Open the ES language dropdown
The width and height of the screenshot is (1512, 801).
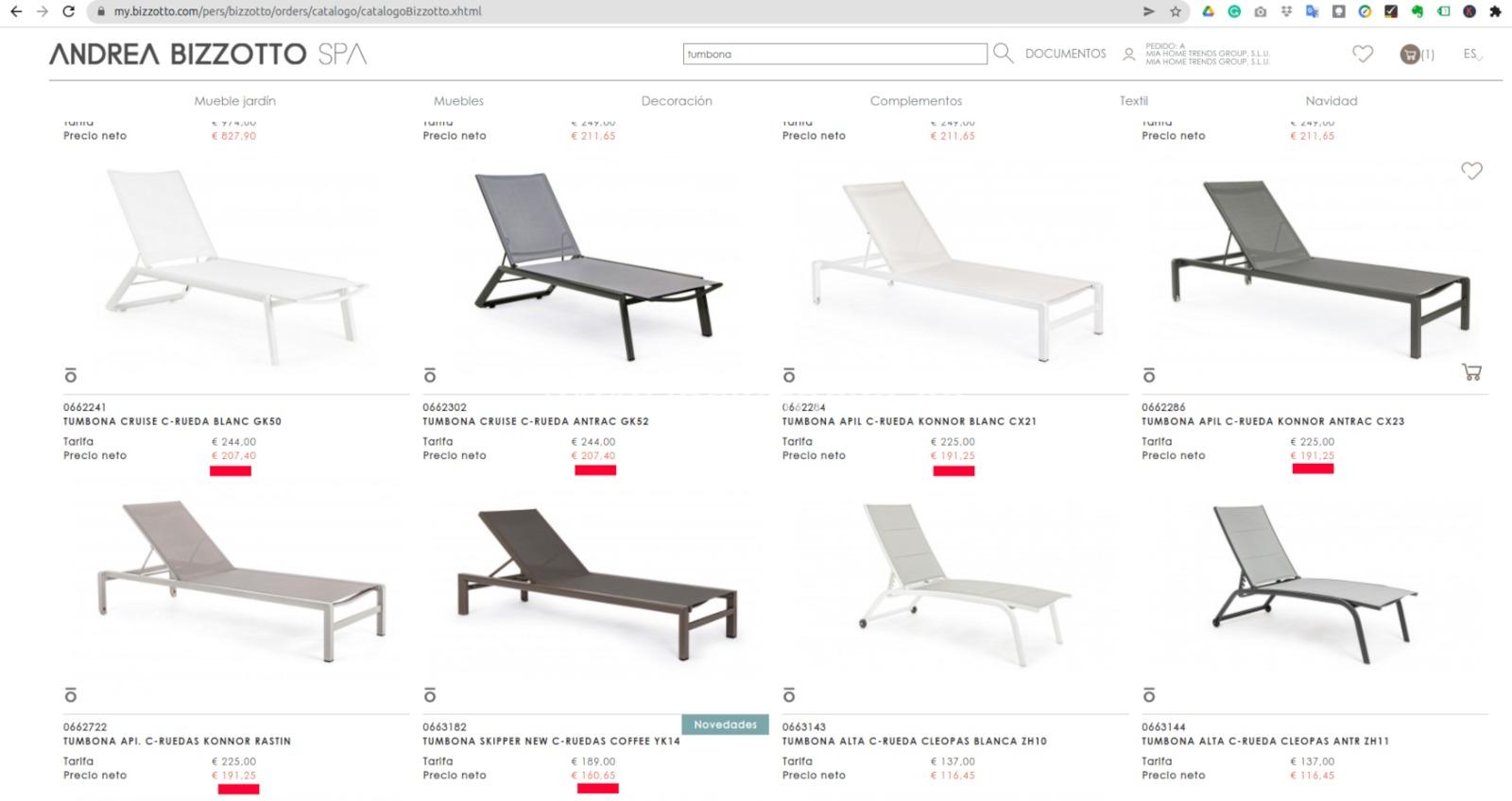pyautogui.click(x=1472, y=54)
